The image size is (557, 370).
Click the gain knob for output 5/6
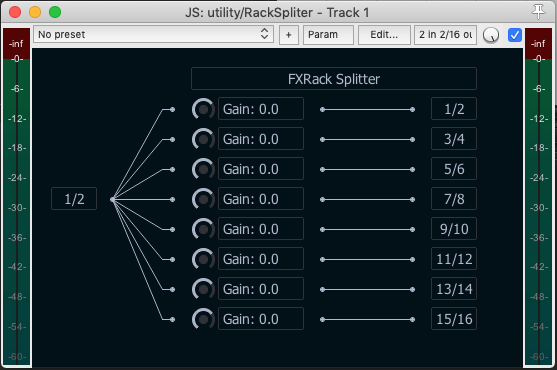pyautogui.click(x=203, y=169)
